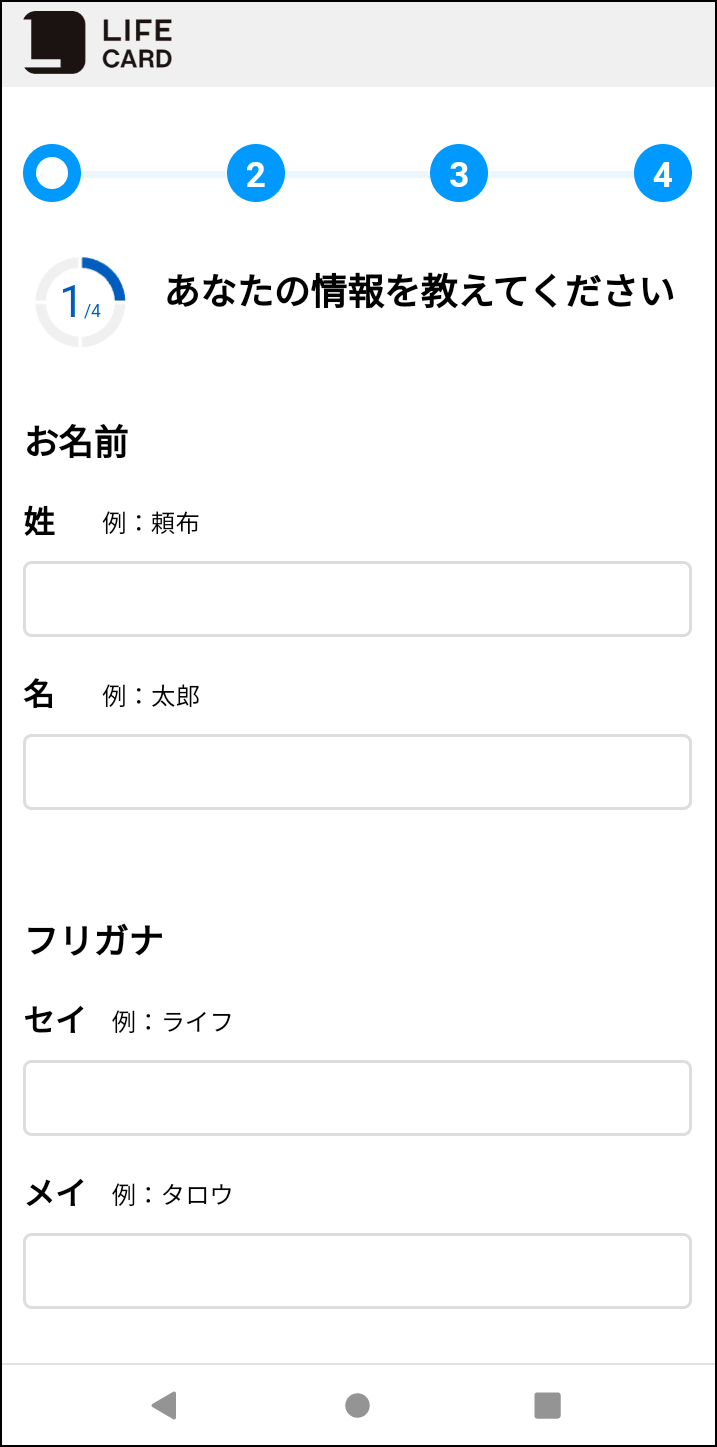Tap the example text 例:頼布
Screen dimensions: 717x1447
click(x=151, y=523)
